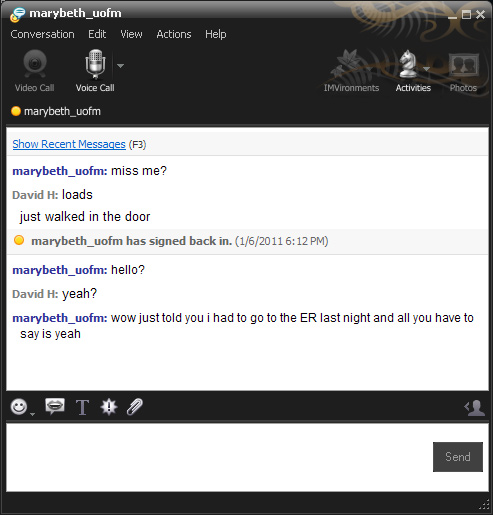Viewport: 493px width, 515px height.
Task: Open the Help menu
Action: point(216,34)
